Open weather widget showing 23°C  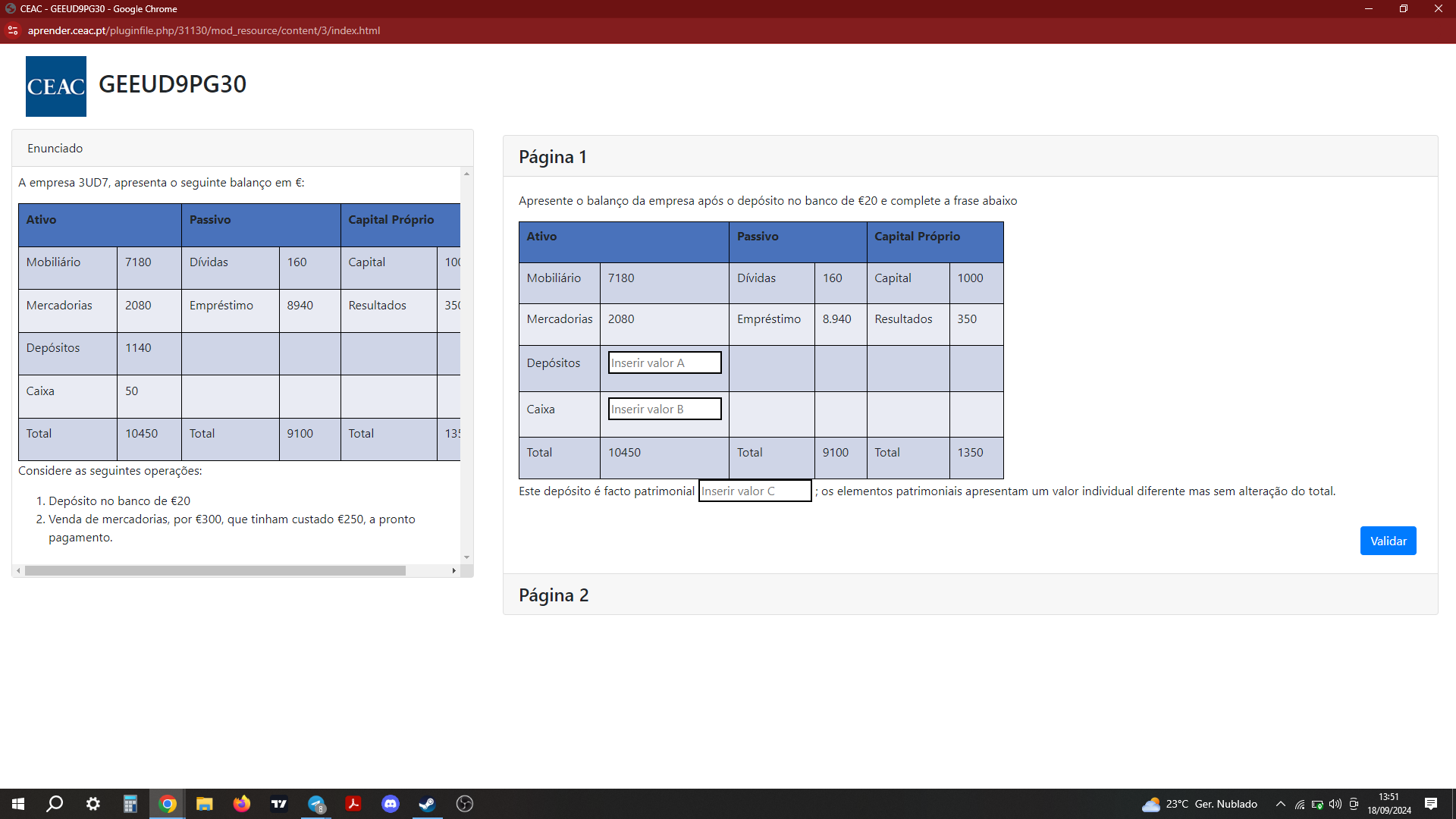(1199, 804)
